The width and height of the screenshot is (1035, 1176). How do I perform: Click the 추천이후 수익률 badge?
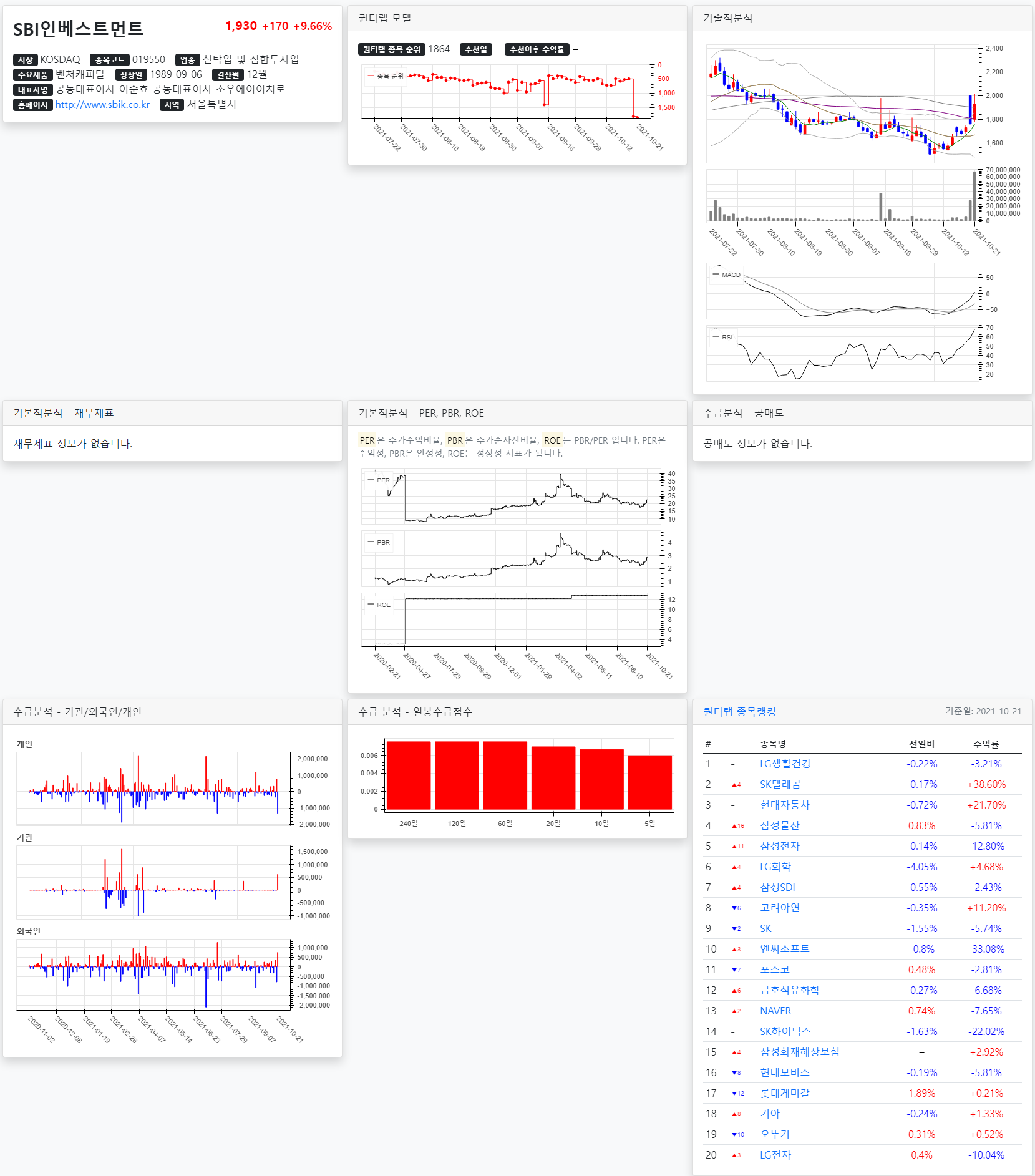coord(537,49)
